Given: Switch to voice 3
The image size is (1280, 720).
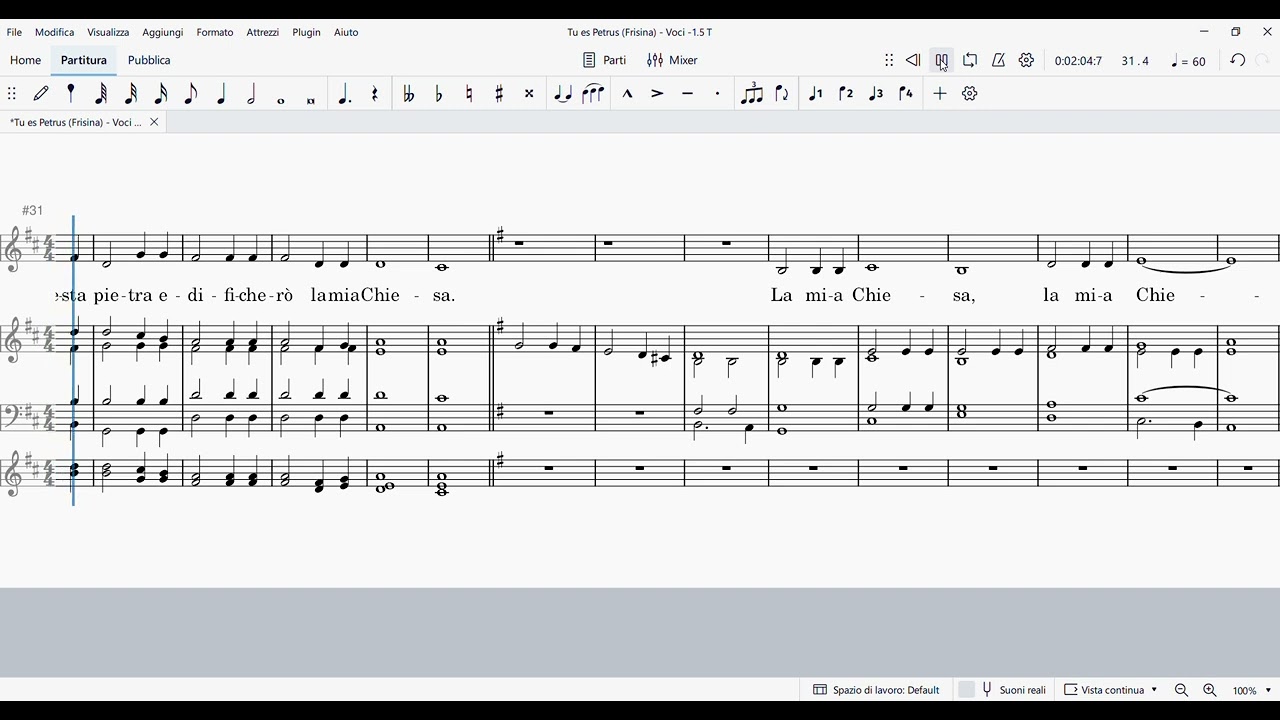Looking at the screenshot, I should pyautogui.click(x=876, y=94).
